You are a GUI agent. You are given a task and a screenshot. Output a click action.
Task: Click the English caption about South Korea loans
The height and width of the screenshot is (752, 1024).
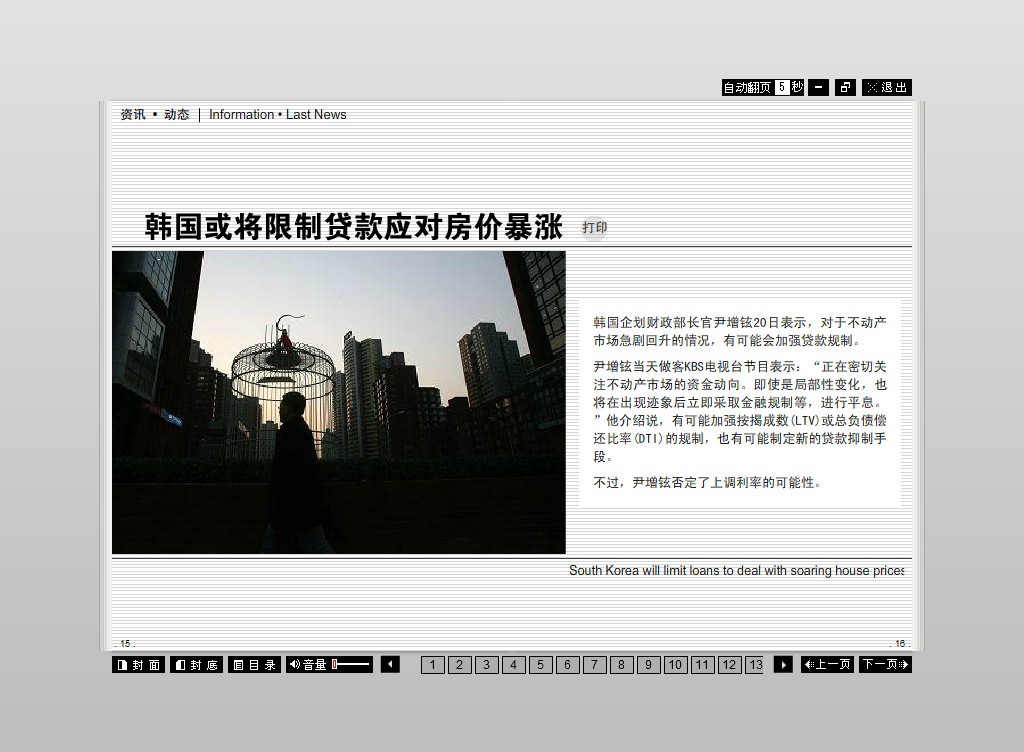737,571
